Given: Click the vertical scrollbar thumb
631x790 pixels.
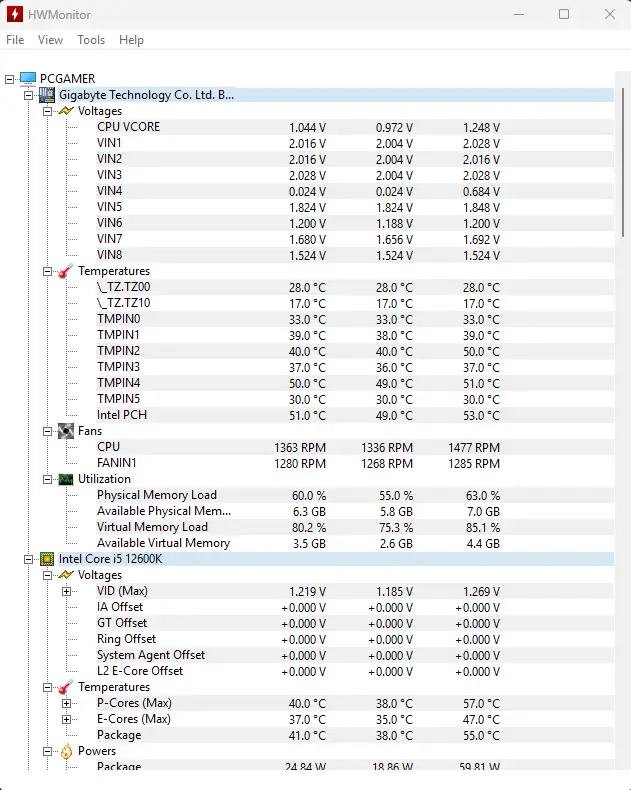Looking at the screenshot, I should [x=623, y=162].
